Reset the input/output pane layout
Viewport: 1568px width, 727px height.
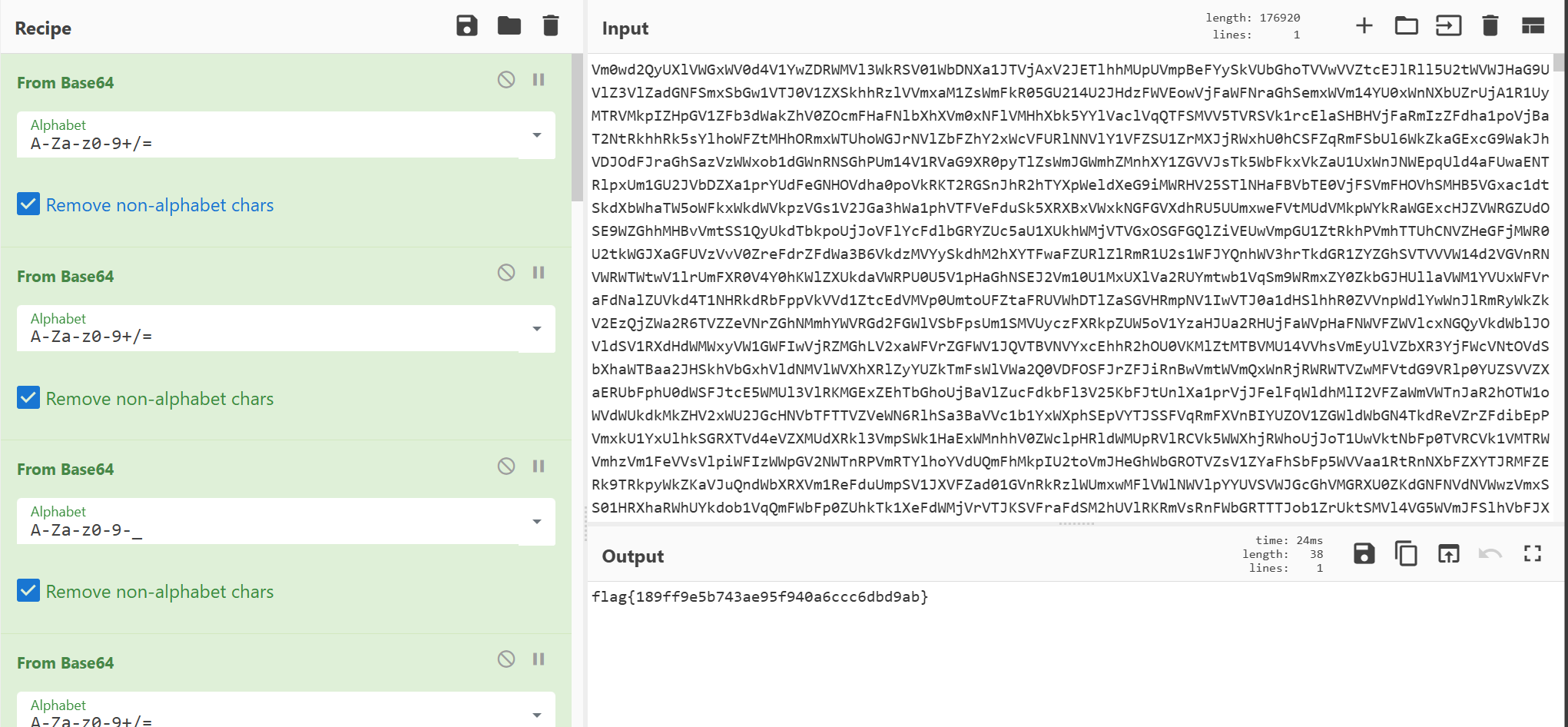1533,26
